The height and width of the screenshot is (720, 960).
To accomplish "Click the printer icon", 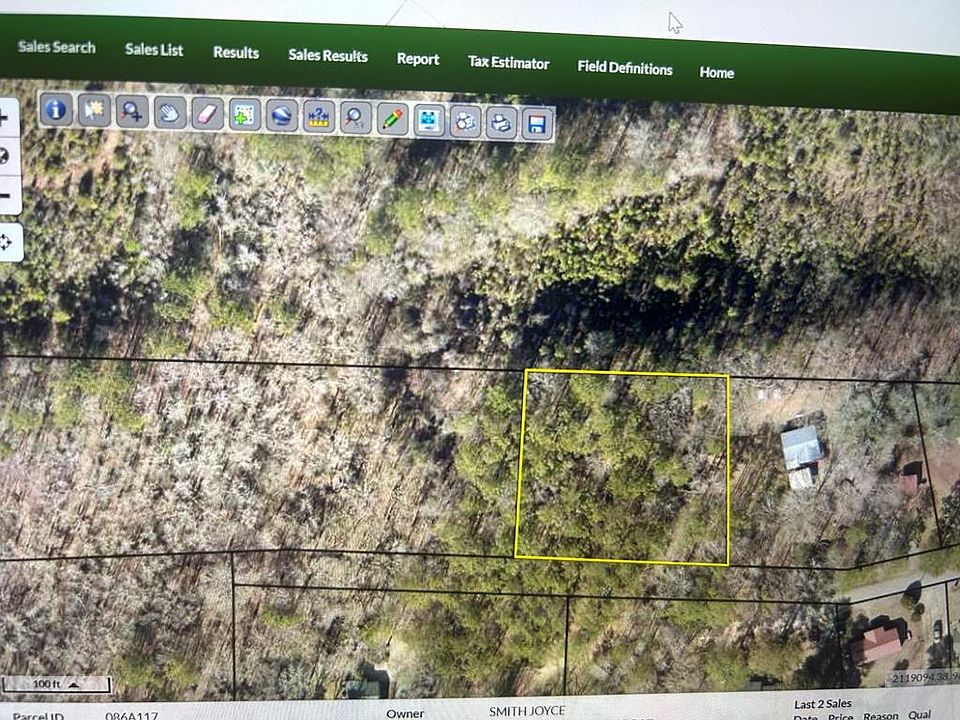I will pos(501,122).
